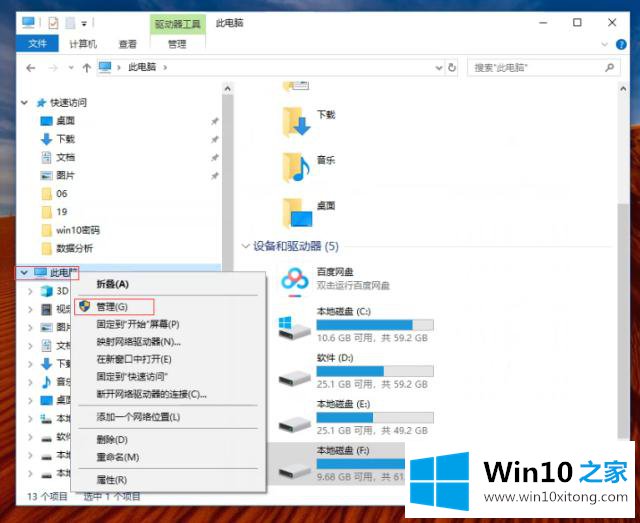This screenshot has height=523, width=640.
Task: Expand the 3D objects tree node
Action: coord(30,291)
